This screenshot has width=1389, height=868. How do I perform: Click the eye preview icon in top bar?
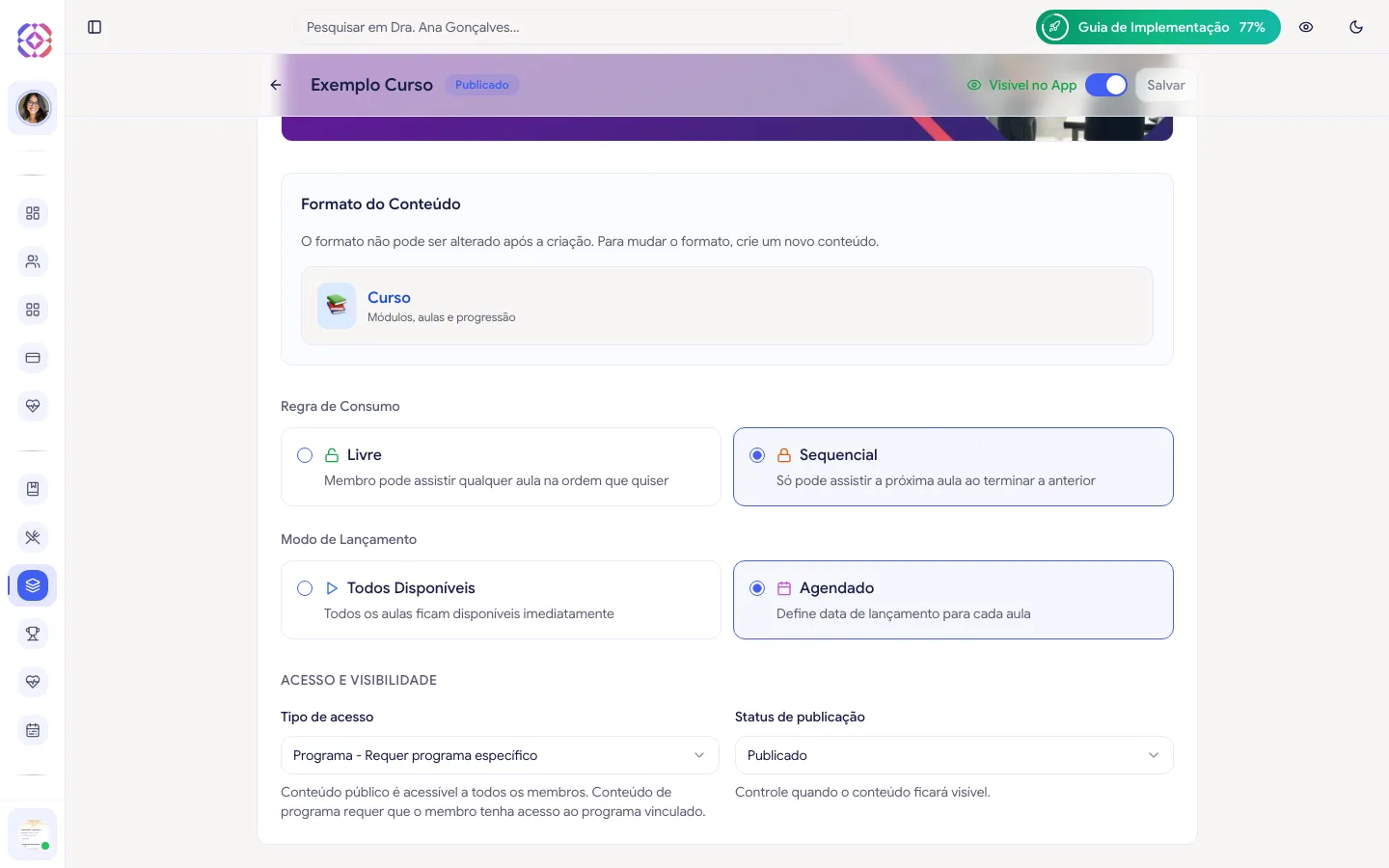pos(1306,27)
